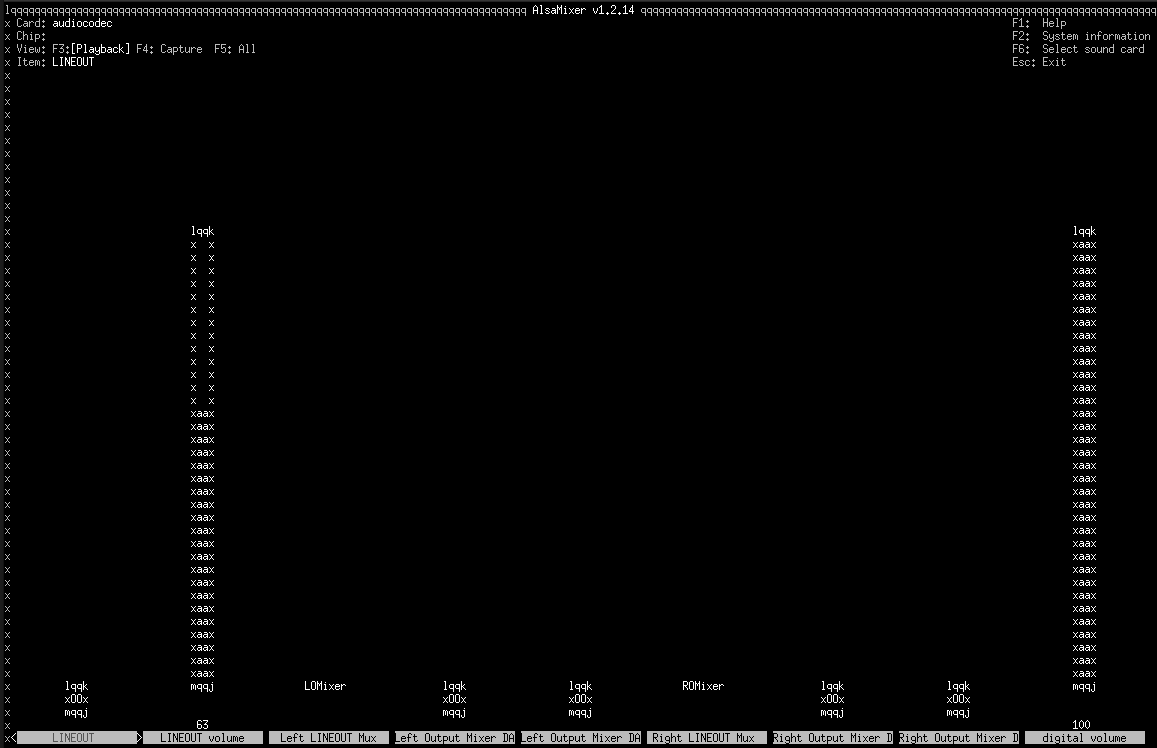The width and height of the screenshot is (1157, 748).
Task: Select the LINEOUT volume control label
Action: point(202,738)
